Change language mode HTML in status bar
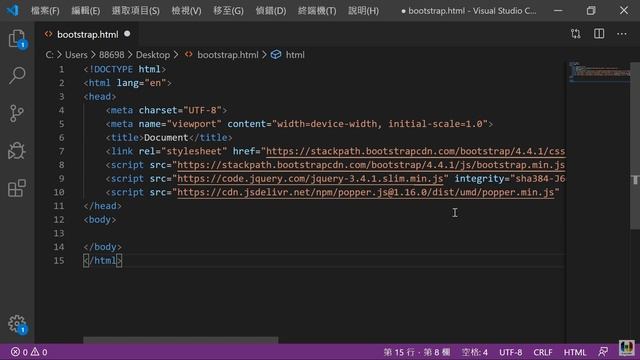The width and height of the screenshot is (640, 360). coord(575,352)
